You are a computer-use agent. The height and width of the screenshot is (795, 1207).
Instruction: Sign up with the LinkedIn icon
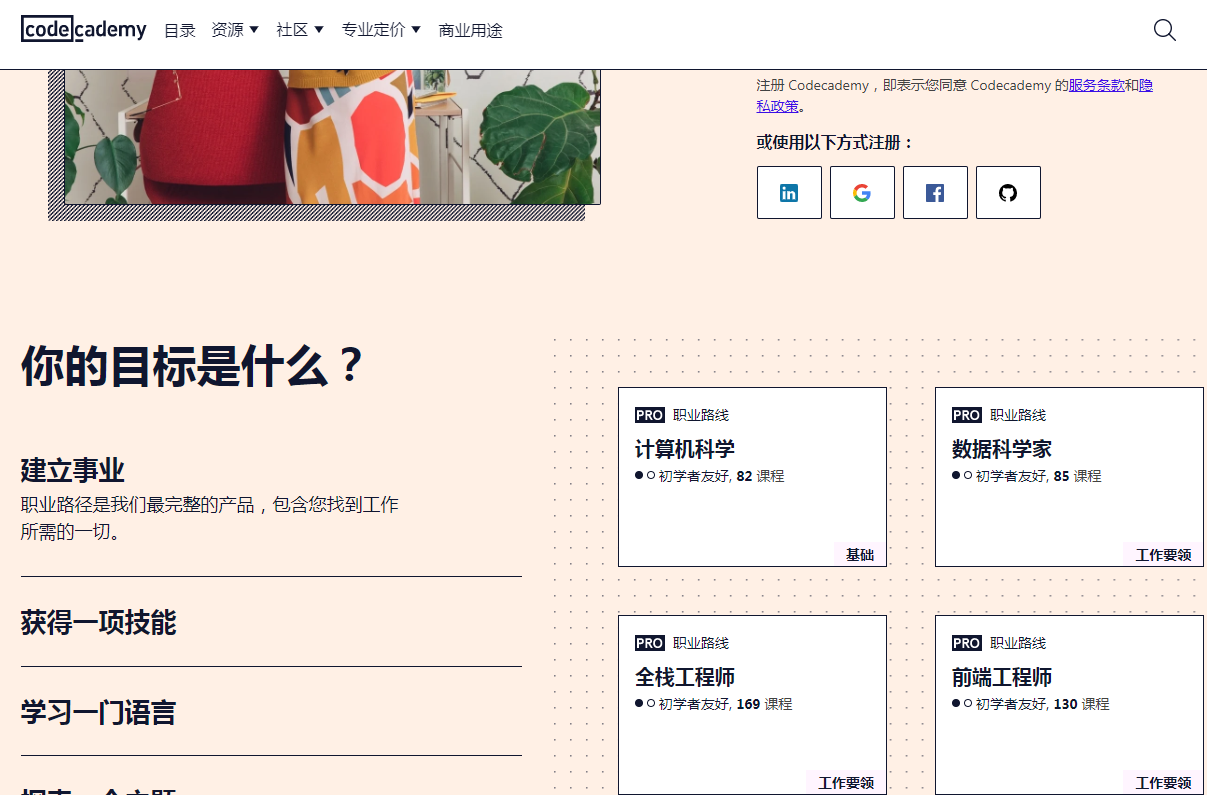point(789,192)
